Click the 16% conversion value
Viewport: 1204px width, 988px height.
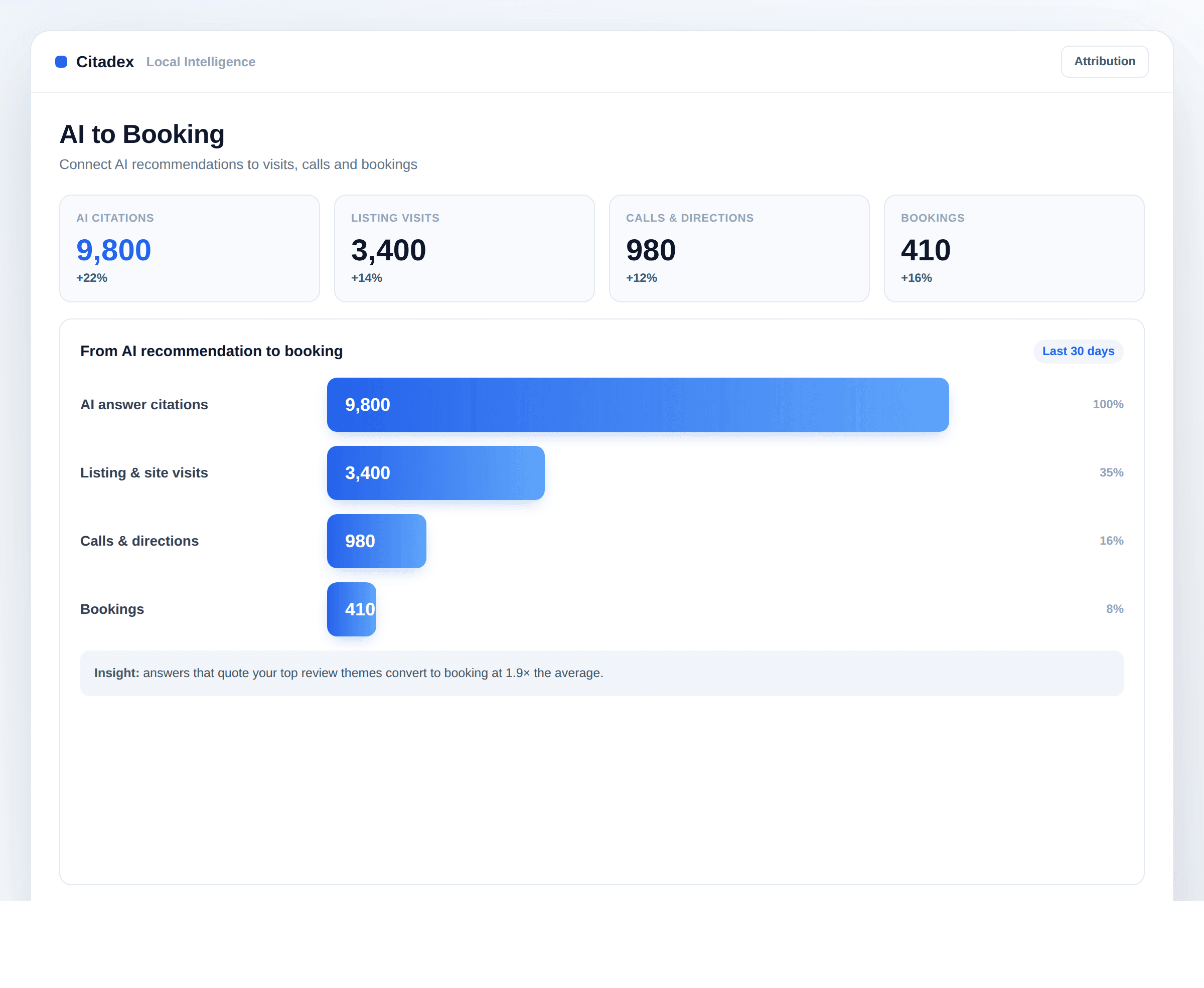1111,541
